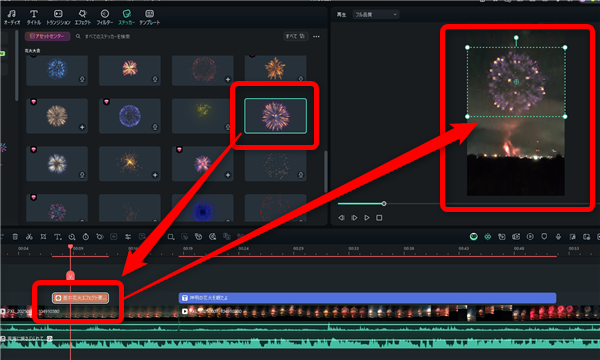The height and width of the screenshot is (360, 600).
Task: Click the trash delete icon in timeline toolbar
Action: [15, 237]
